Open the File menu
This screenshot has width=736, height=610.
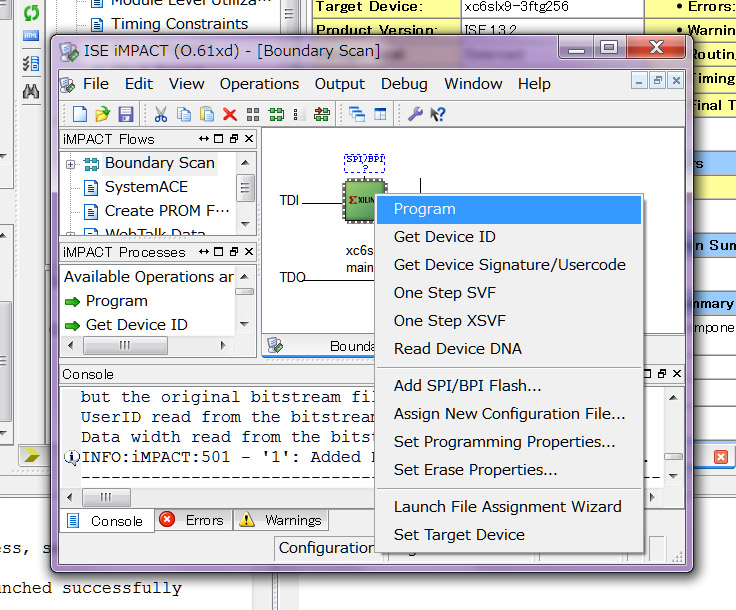pyautogui.click(x=96, y=84)
